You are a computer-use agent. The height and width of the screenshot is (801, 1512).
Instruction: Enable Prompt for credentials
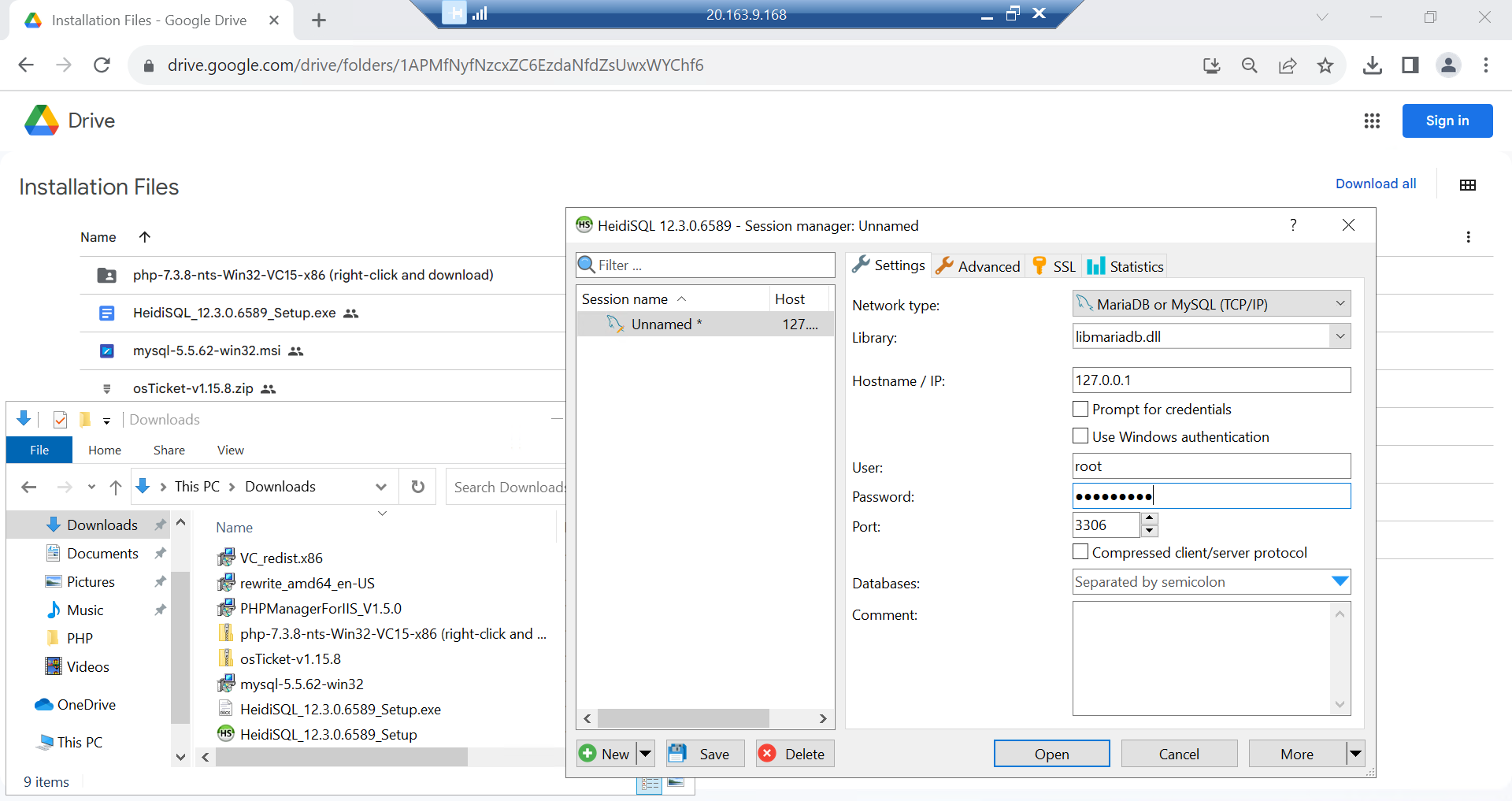pyautogui.click(x=1080, y=409)
